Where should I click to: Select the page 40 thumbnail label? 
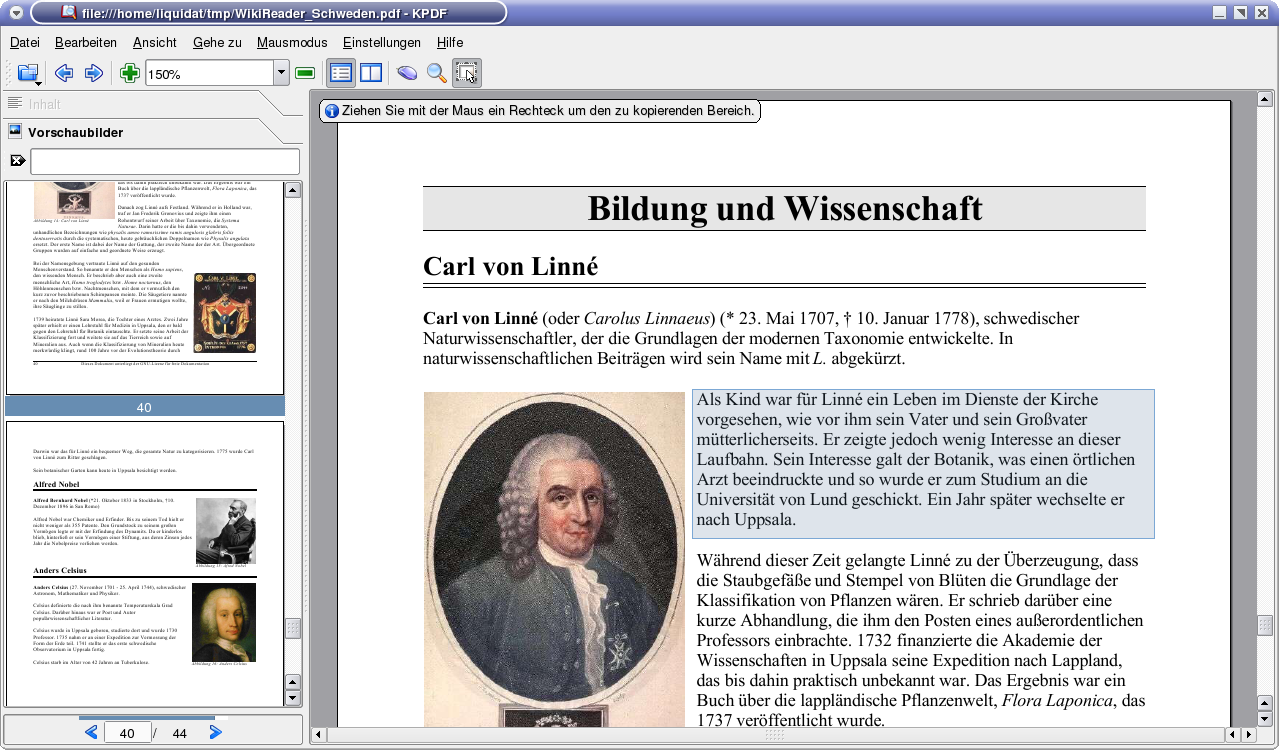[x=144, y=407]
